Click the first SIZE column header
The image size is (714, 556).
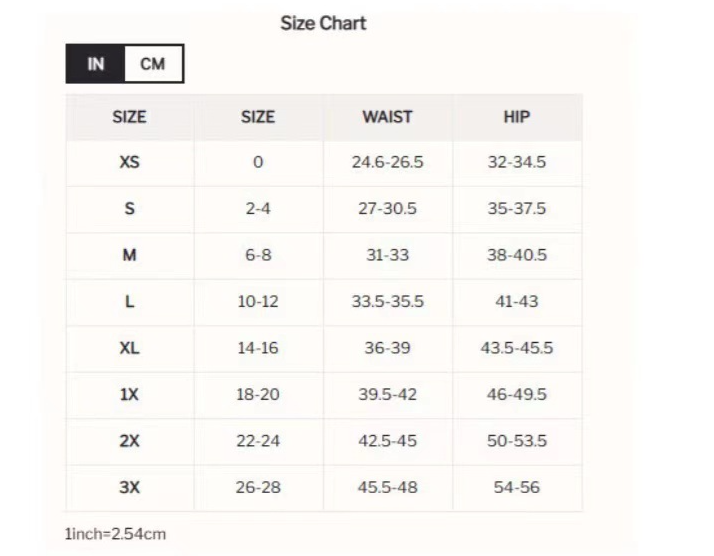pos(129,117)
